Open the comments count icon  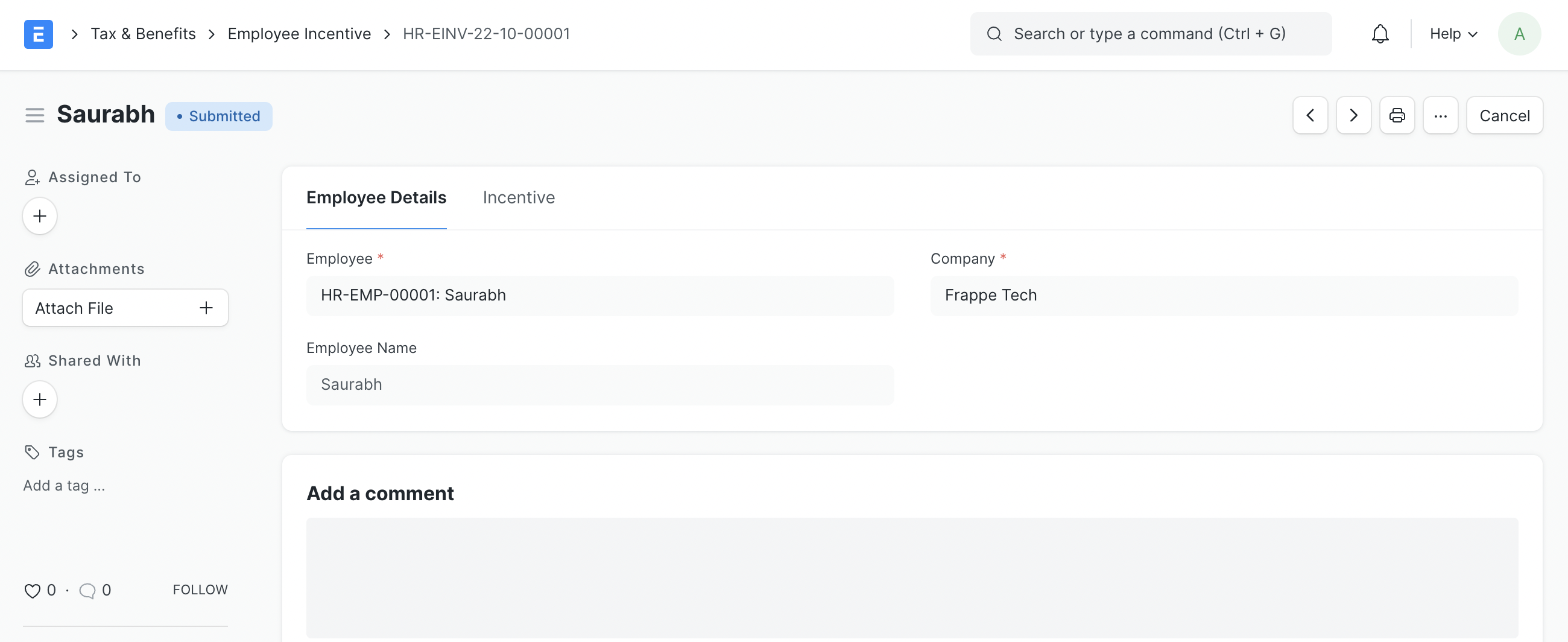pyautogui.click(x=87, y=591)
